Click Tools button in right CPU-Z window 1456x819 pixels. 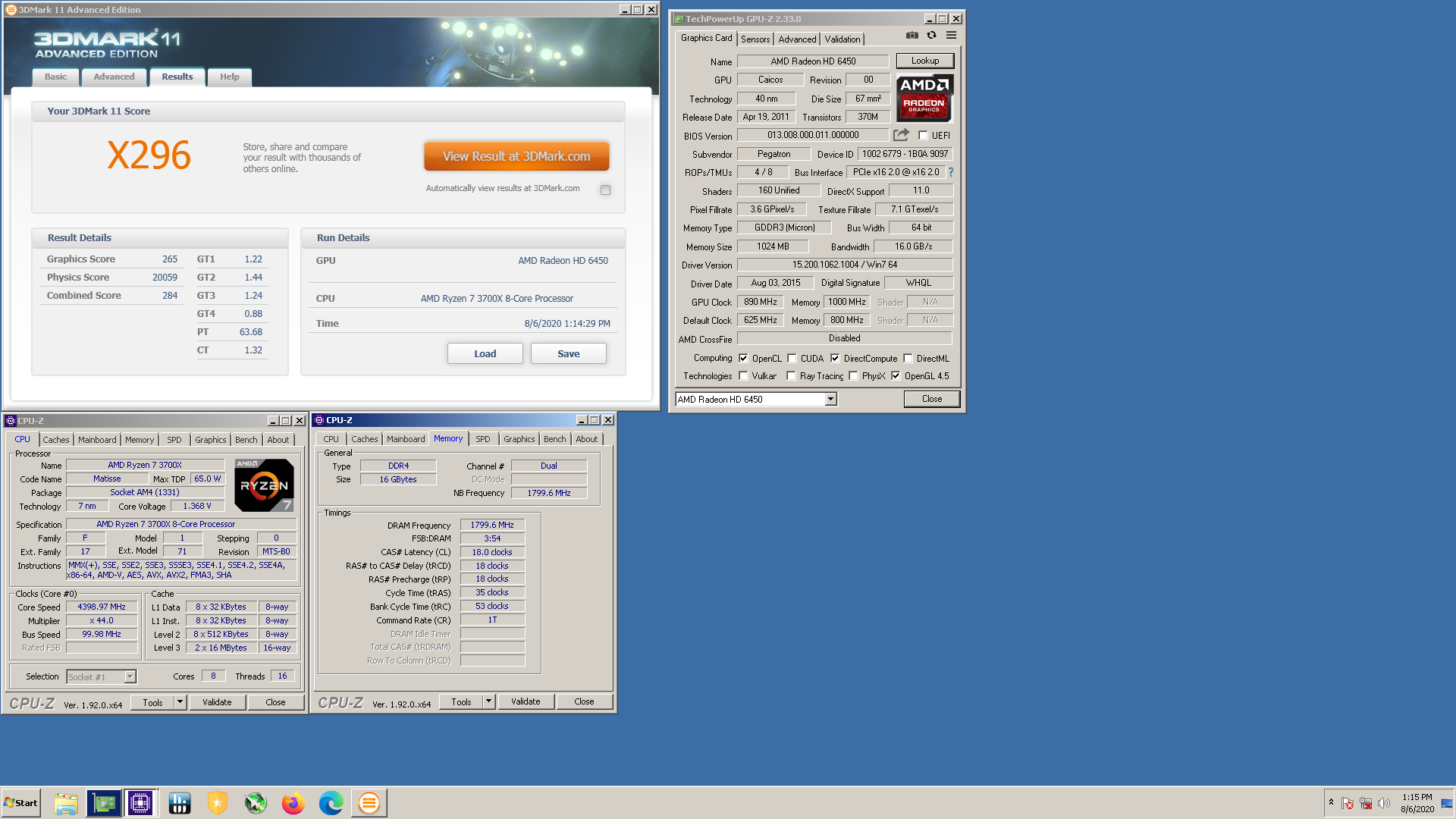[461, 701]
